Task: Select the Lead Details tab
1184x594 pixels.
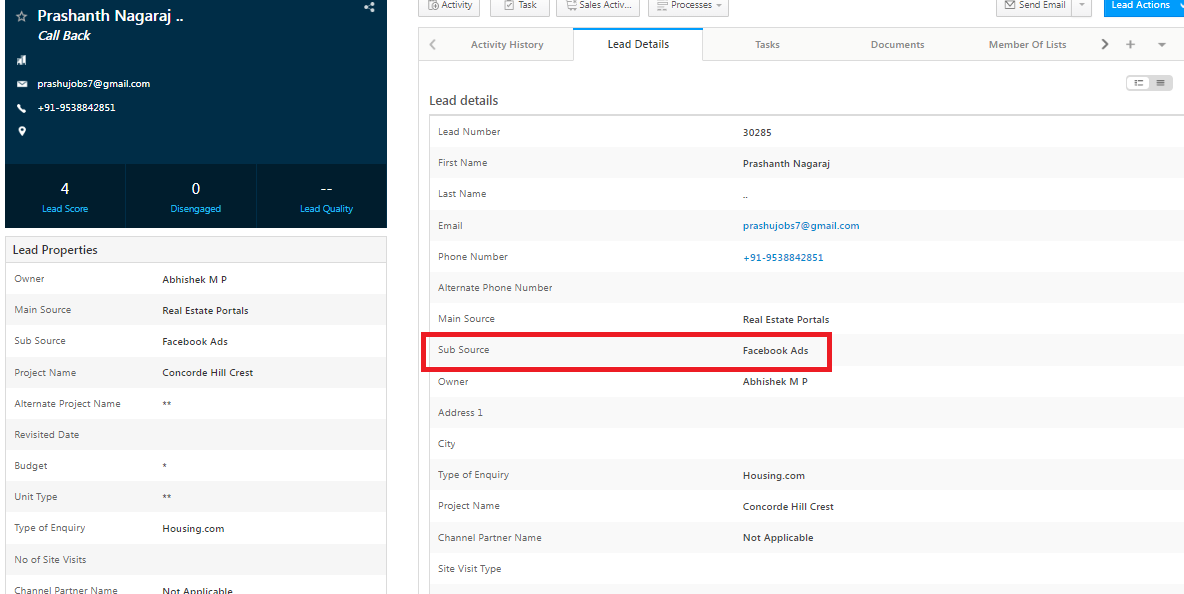Action: (x=638, y=45)
